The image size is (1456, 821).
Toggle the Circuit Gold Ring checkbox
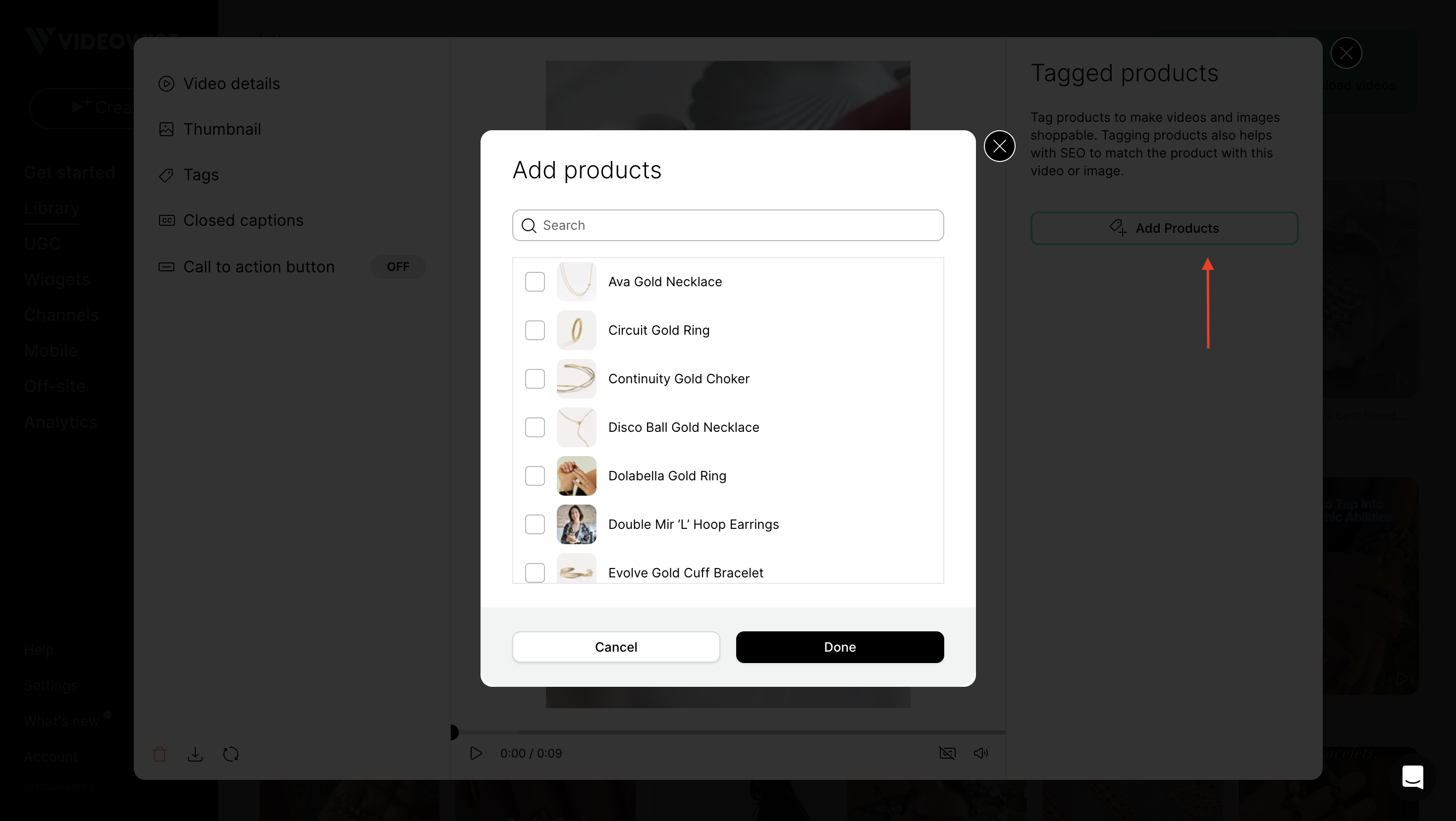535,330
